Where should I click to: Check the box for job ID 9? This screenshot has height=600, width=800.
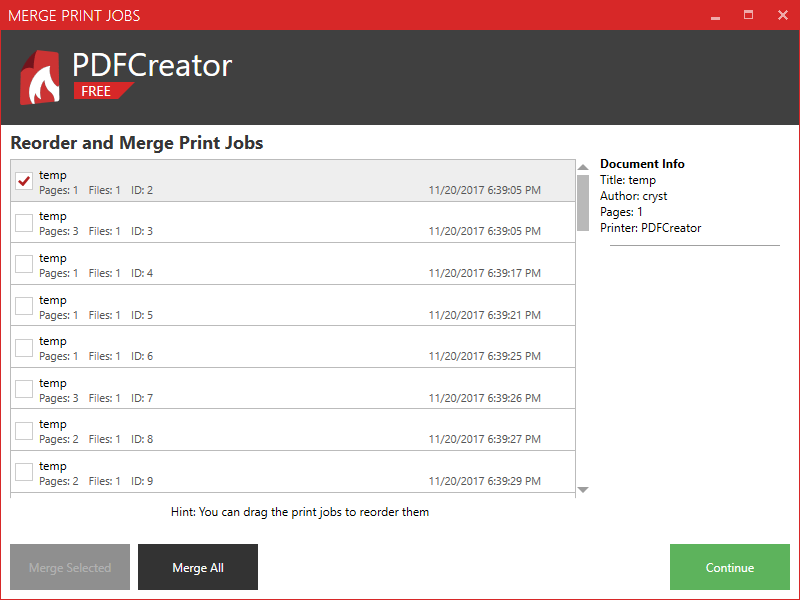(x=25, y=472)
